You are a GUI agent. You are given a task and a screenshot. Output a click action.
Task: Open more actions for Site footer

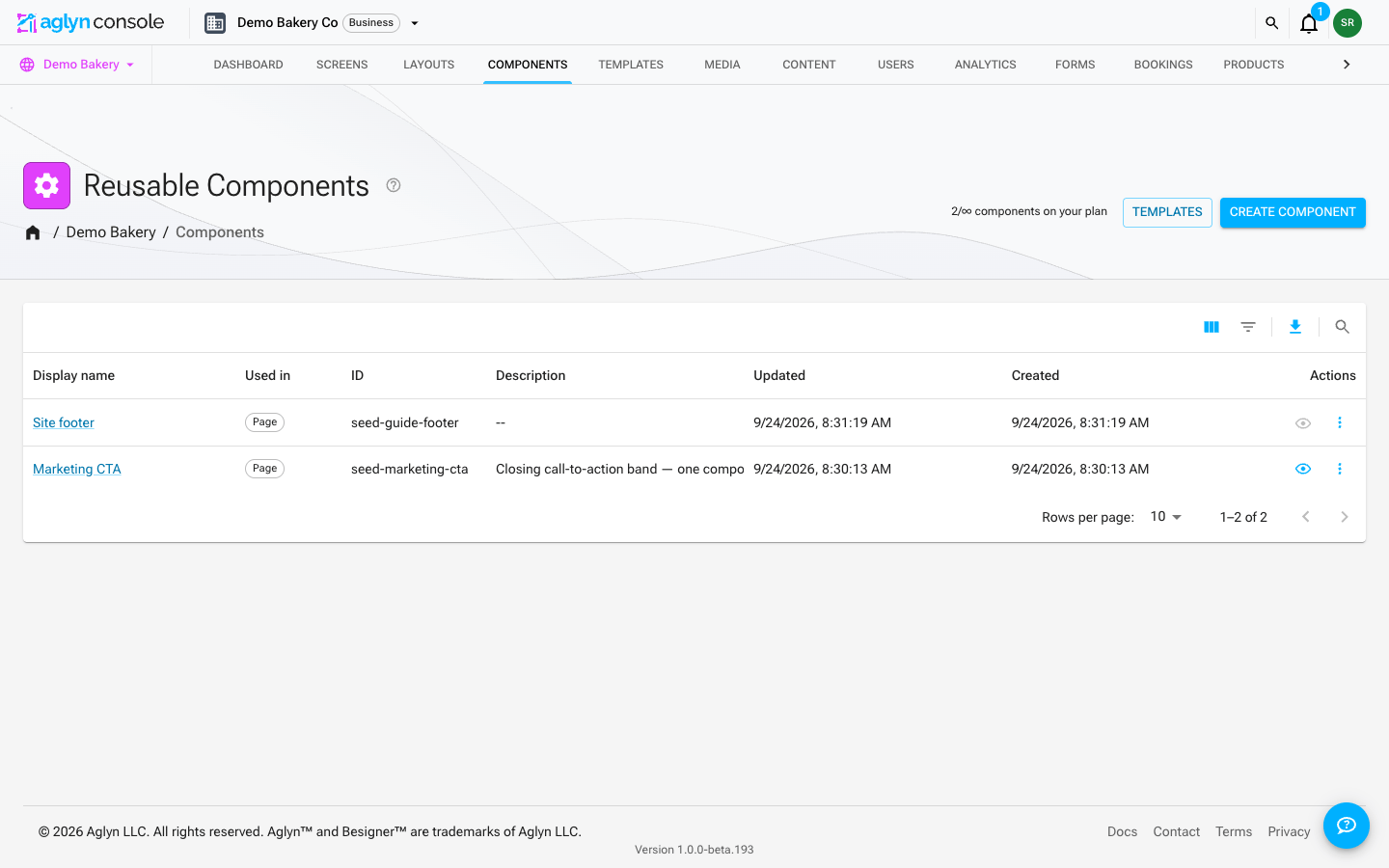1340,422
